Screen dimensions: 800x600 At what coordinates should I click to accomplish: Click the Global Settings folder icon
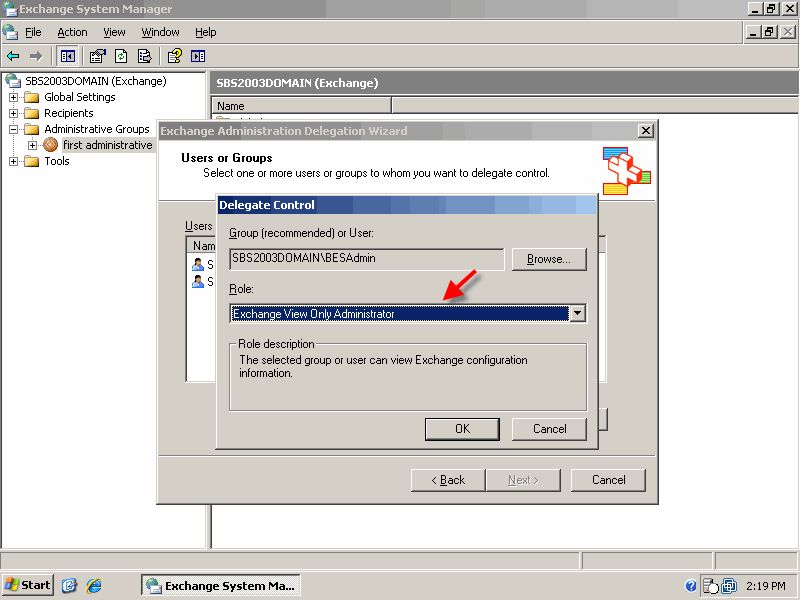[x=32, y=97]
